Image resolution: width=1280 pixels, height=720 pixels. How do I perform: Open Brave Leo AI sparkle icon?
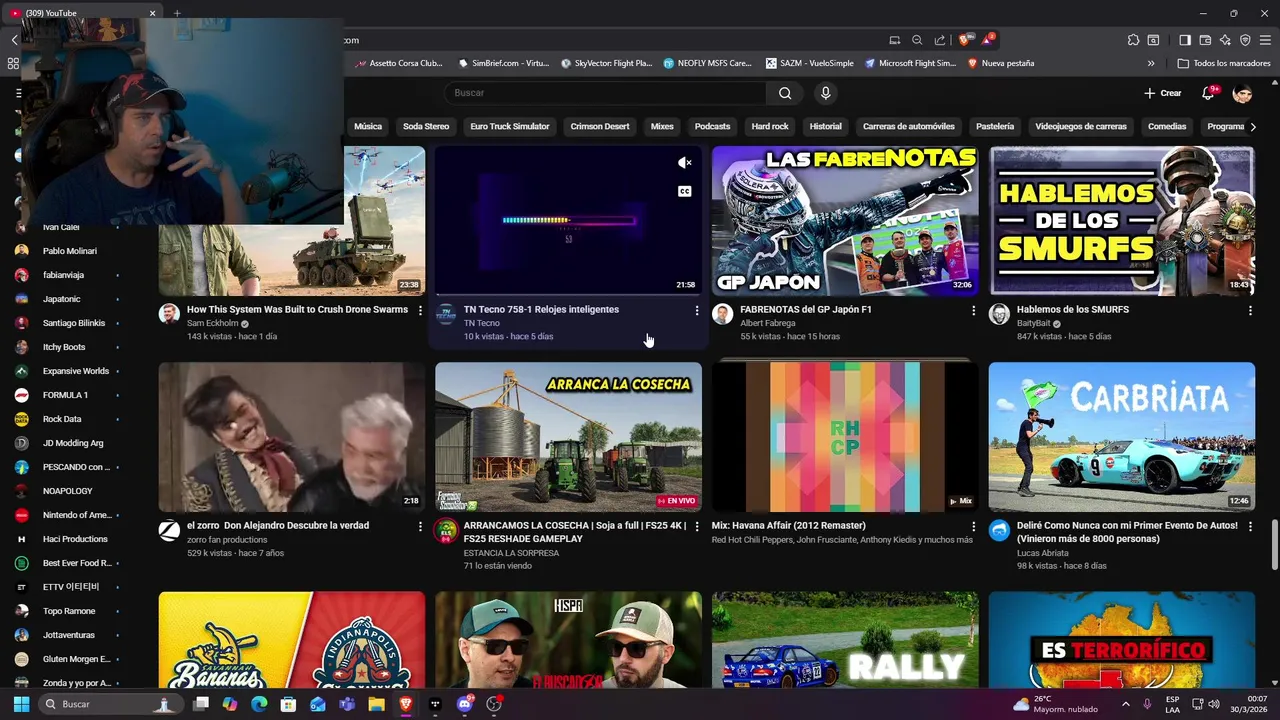(1225, 40)
